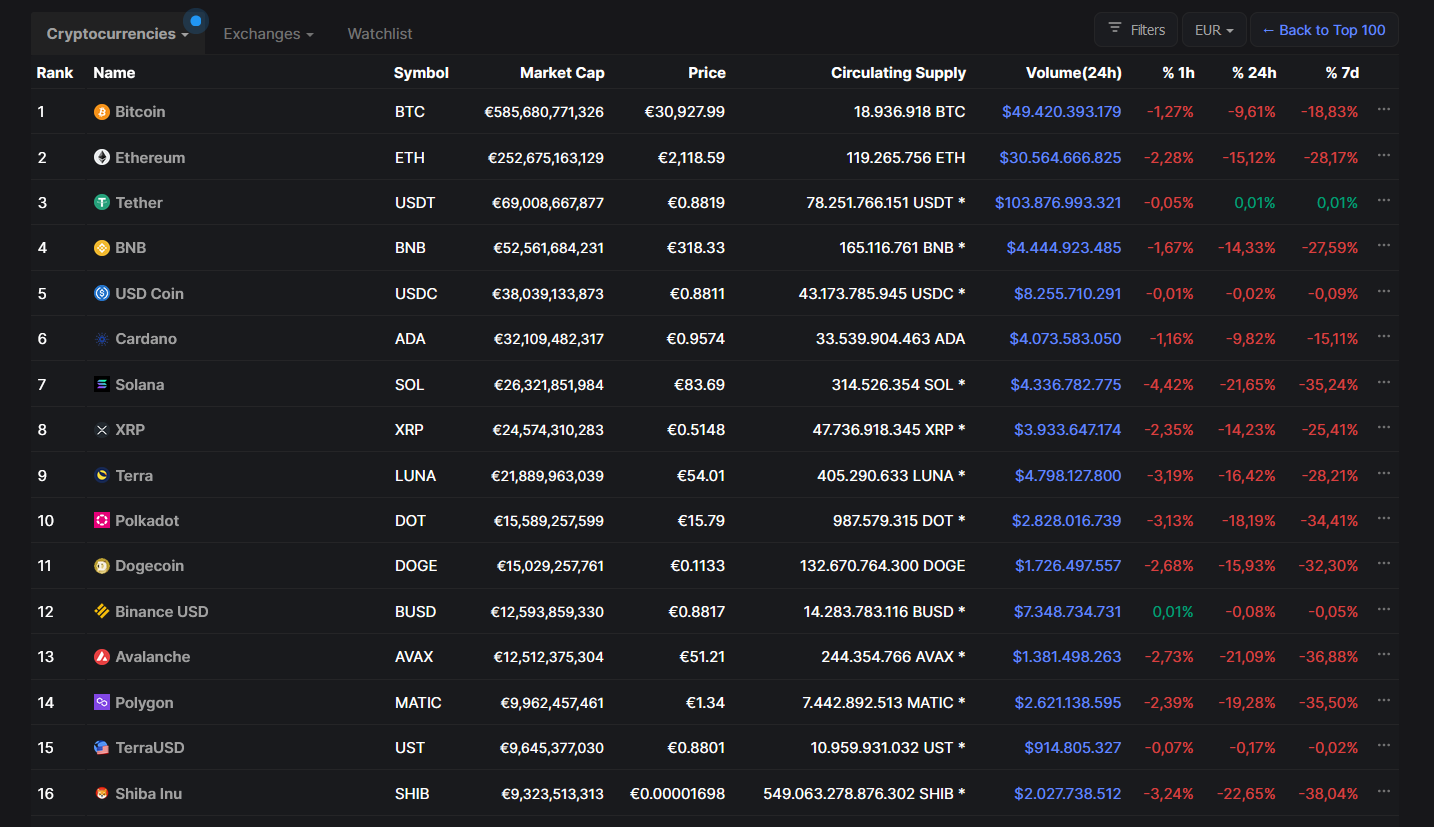Open Polygon 24h volume link $2.621.138.595
Viewport: 1434px width, 827px height.
pos(1068,703)
